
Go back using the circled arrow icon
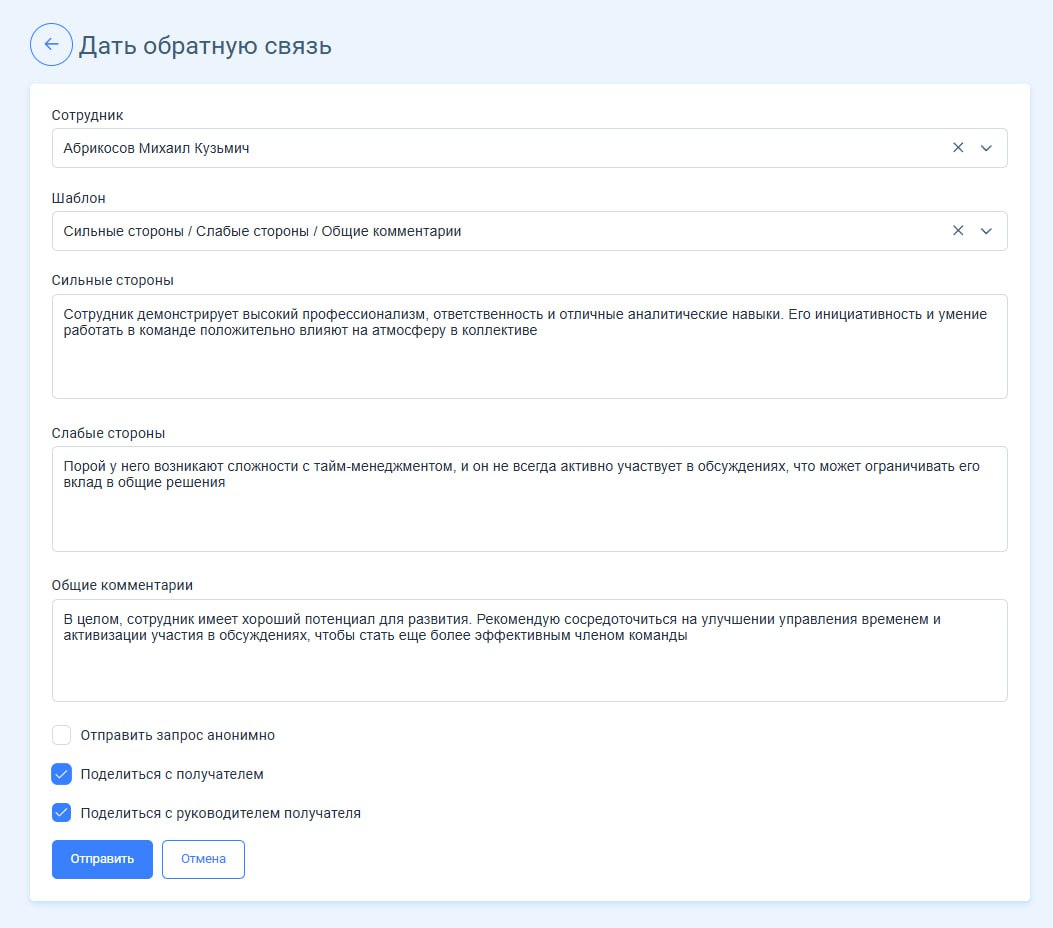(51, 44)
